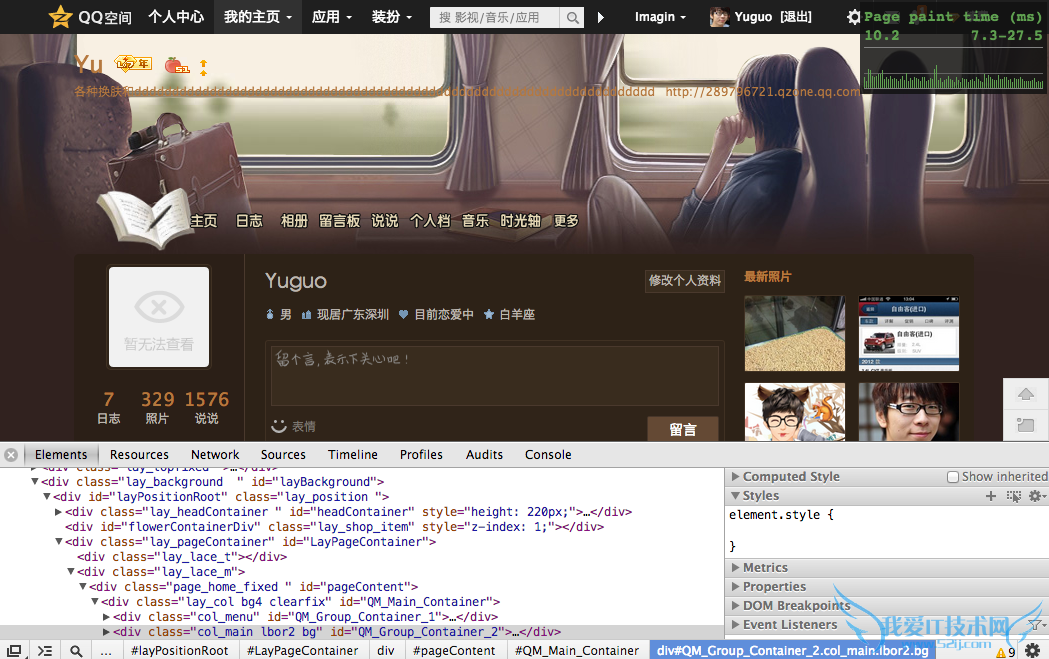The width and height of the screenshot is (1049, 659).
Task: Open the console drawer icon
Action: point(45,650)
